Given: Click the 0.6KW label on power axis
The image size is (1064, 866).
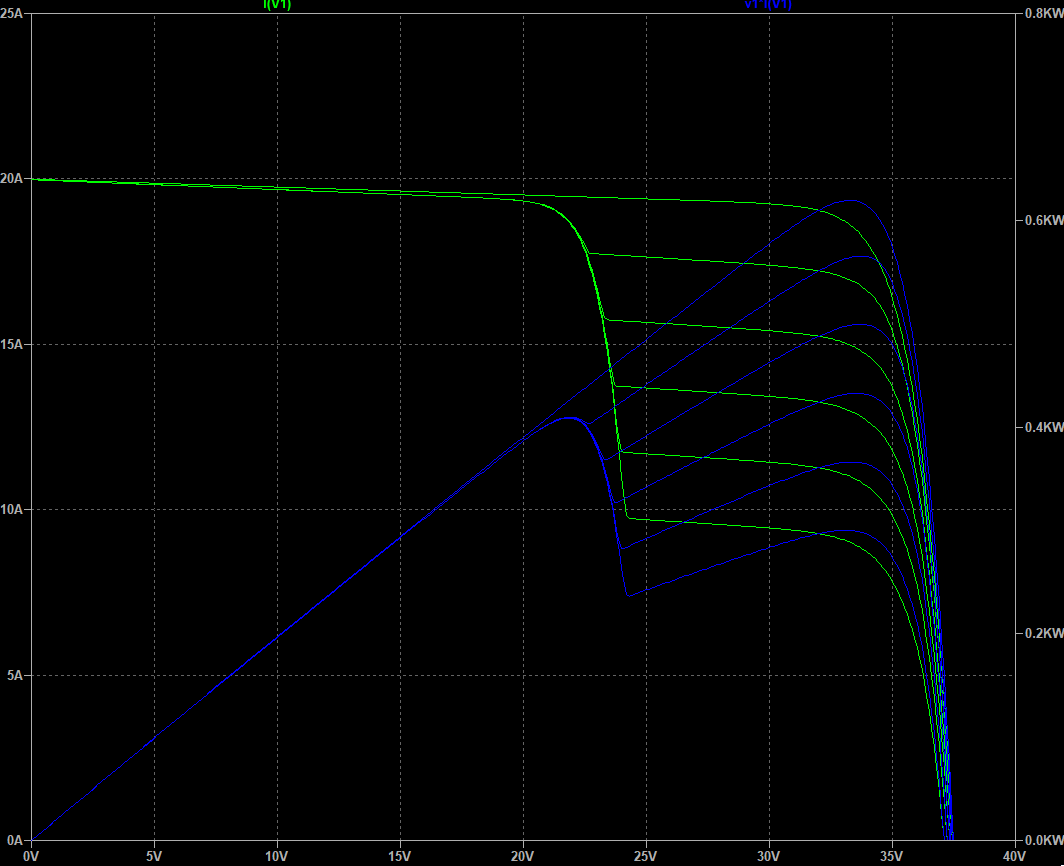Looking at the screenshot, I should pyautogui.click(x=1041, y=221).
